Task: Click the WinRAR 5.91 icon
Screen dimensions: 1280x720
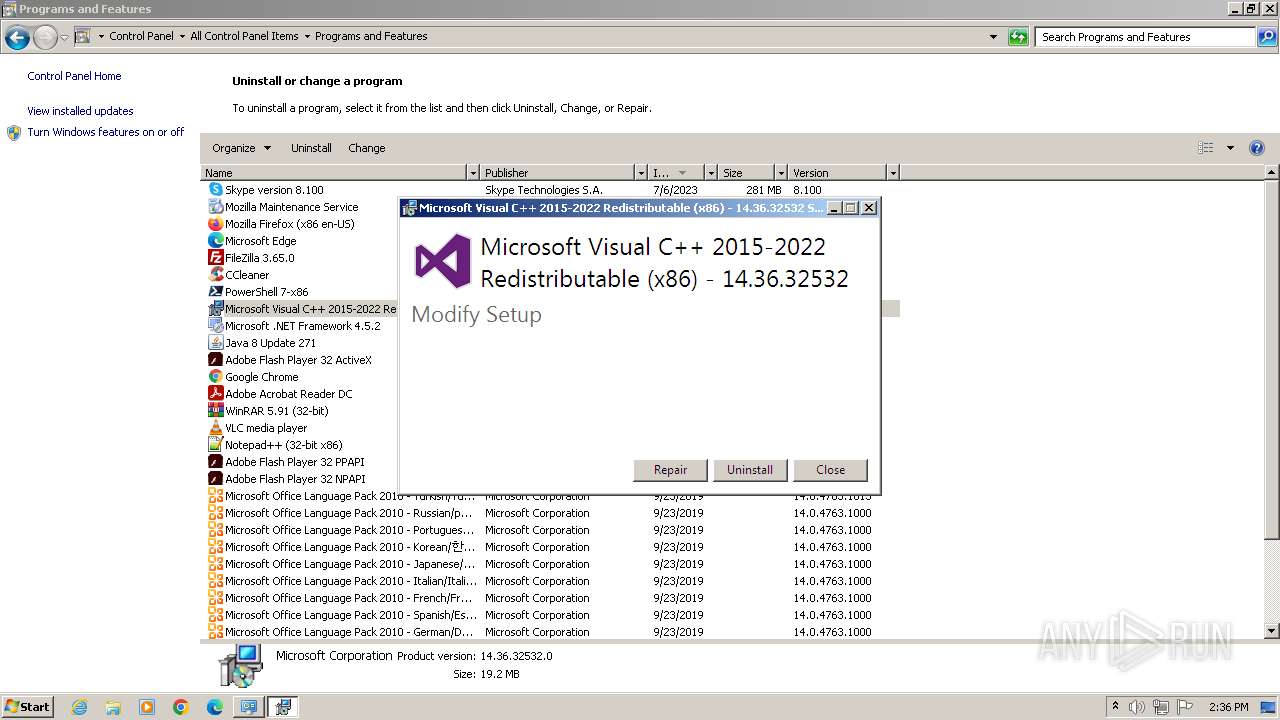Action: coord(215,410)
